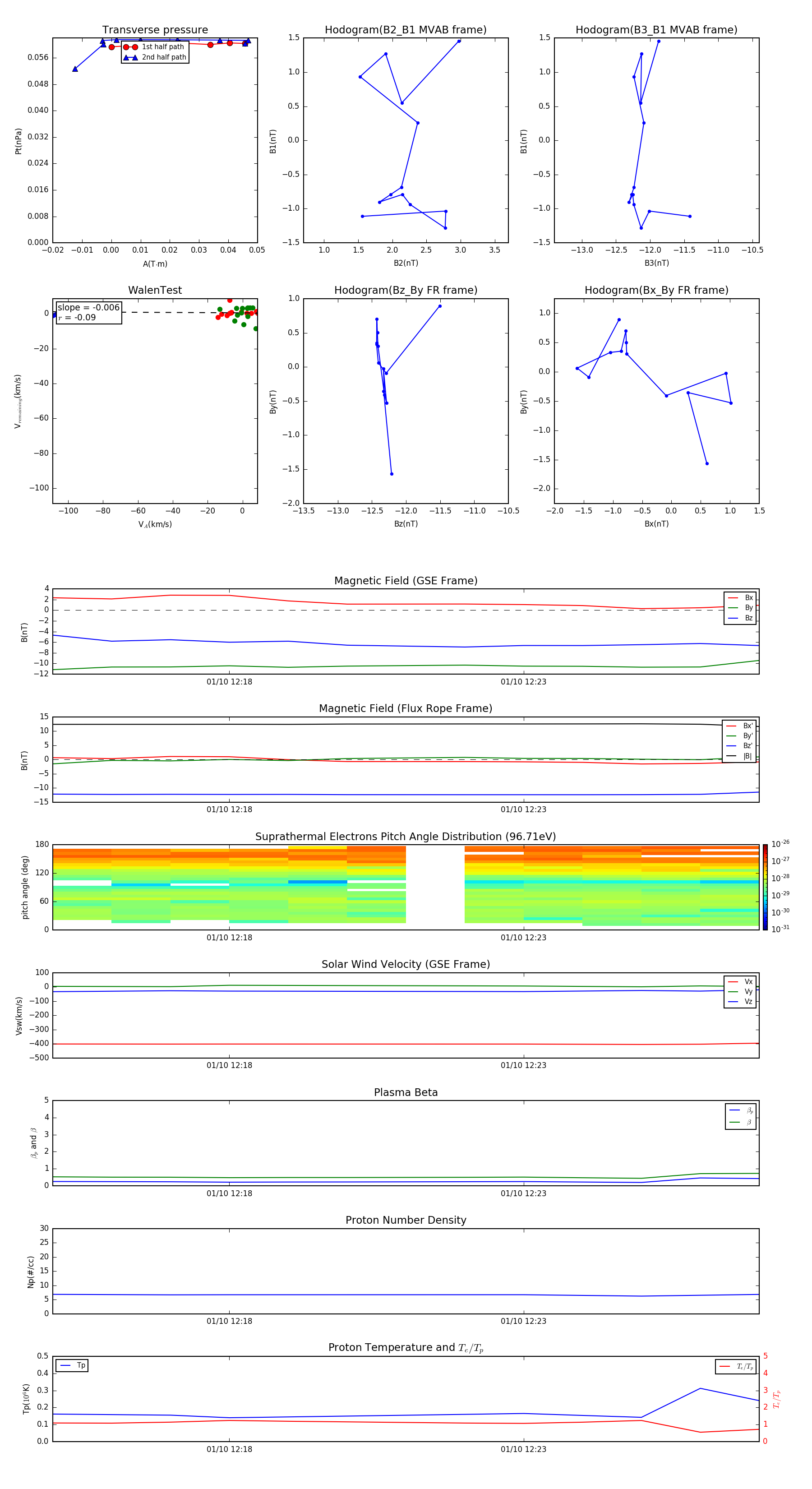Click the 'Np(#/cc)' y-axis label
The image size is (812, 1489).
[31, 1271]
